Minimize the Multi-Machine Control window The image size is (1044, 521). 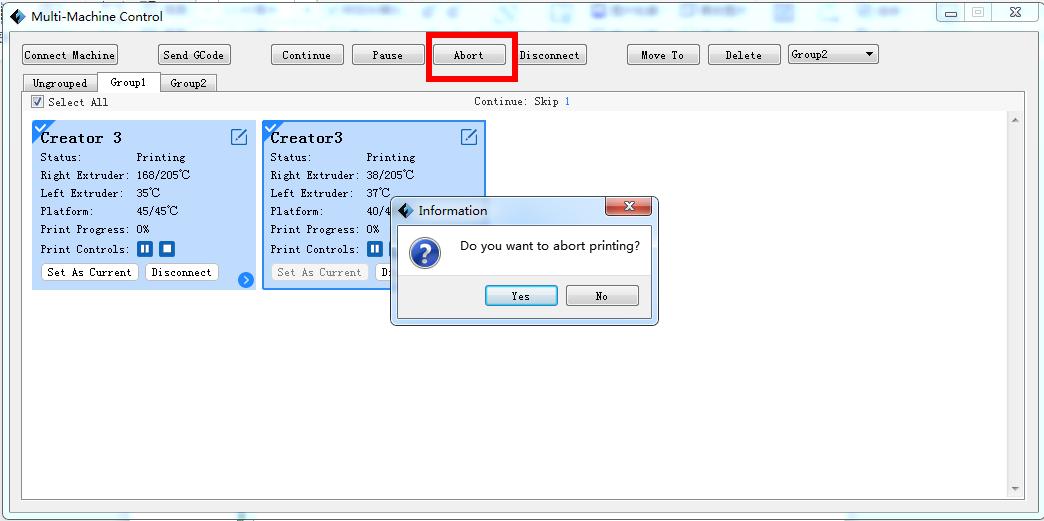[951, 13]
